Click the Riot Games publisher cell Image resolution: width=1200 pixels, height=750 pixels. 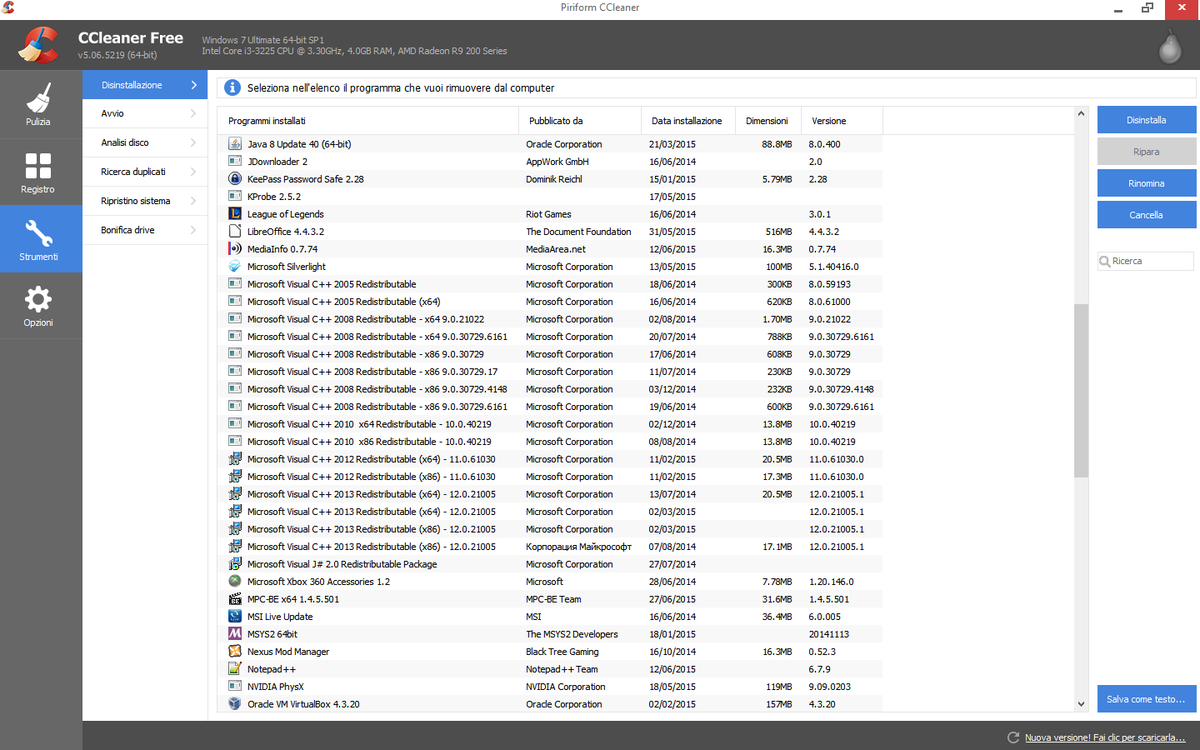550,214
